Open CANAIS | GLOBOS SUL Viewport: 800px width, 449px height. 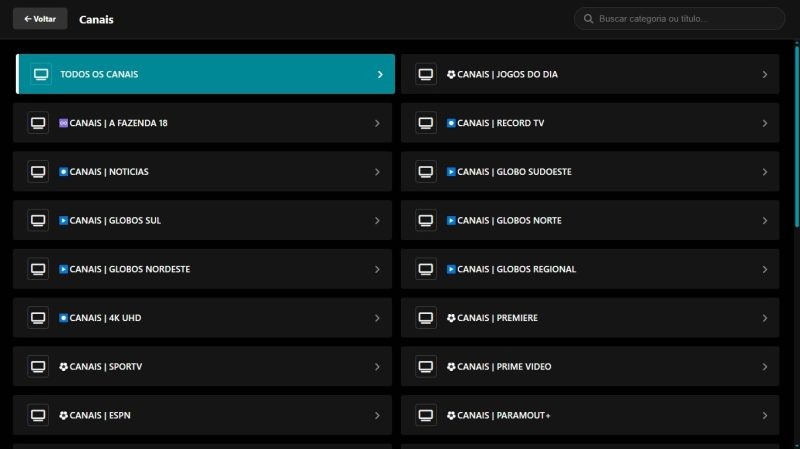203,220
